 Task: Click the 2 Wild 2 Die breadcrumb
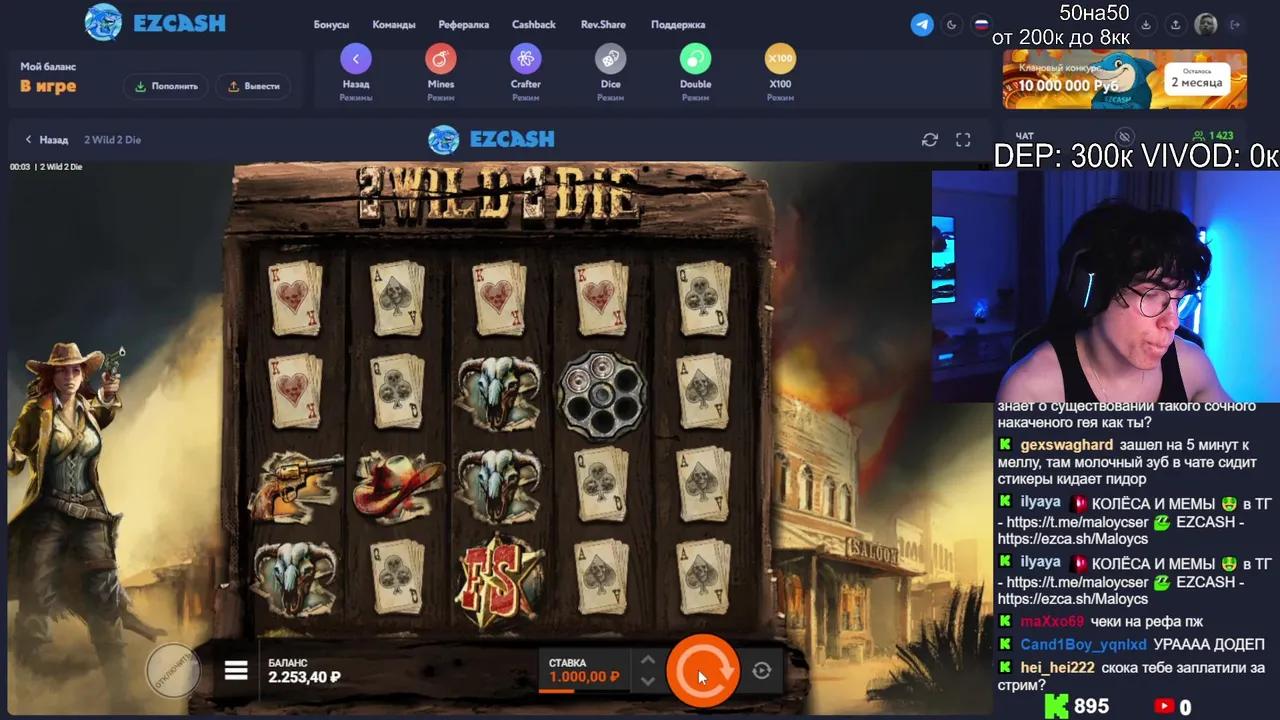(112, 140)
